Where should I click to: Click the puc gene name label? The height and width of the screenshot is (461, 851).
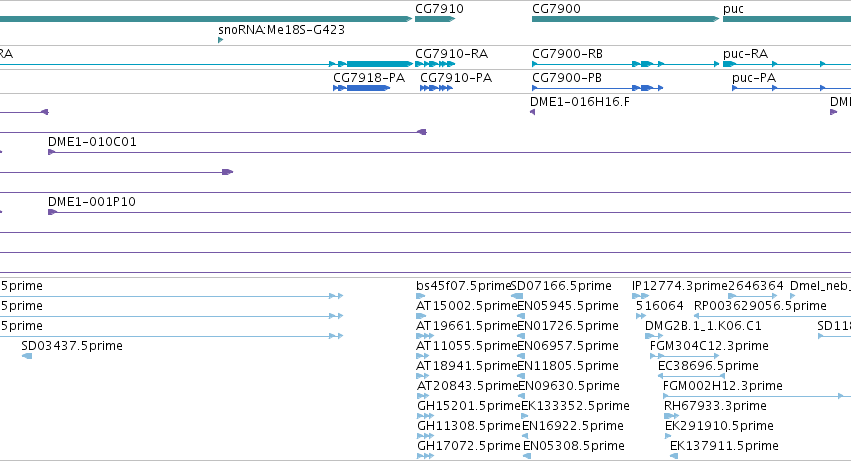point(733,9)
